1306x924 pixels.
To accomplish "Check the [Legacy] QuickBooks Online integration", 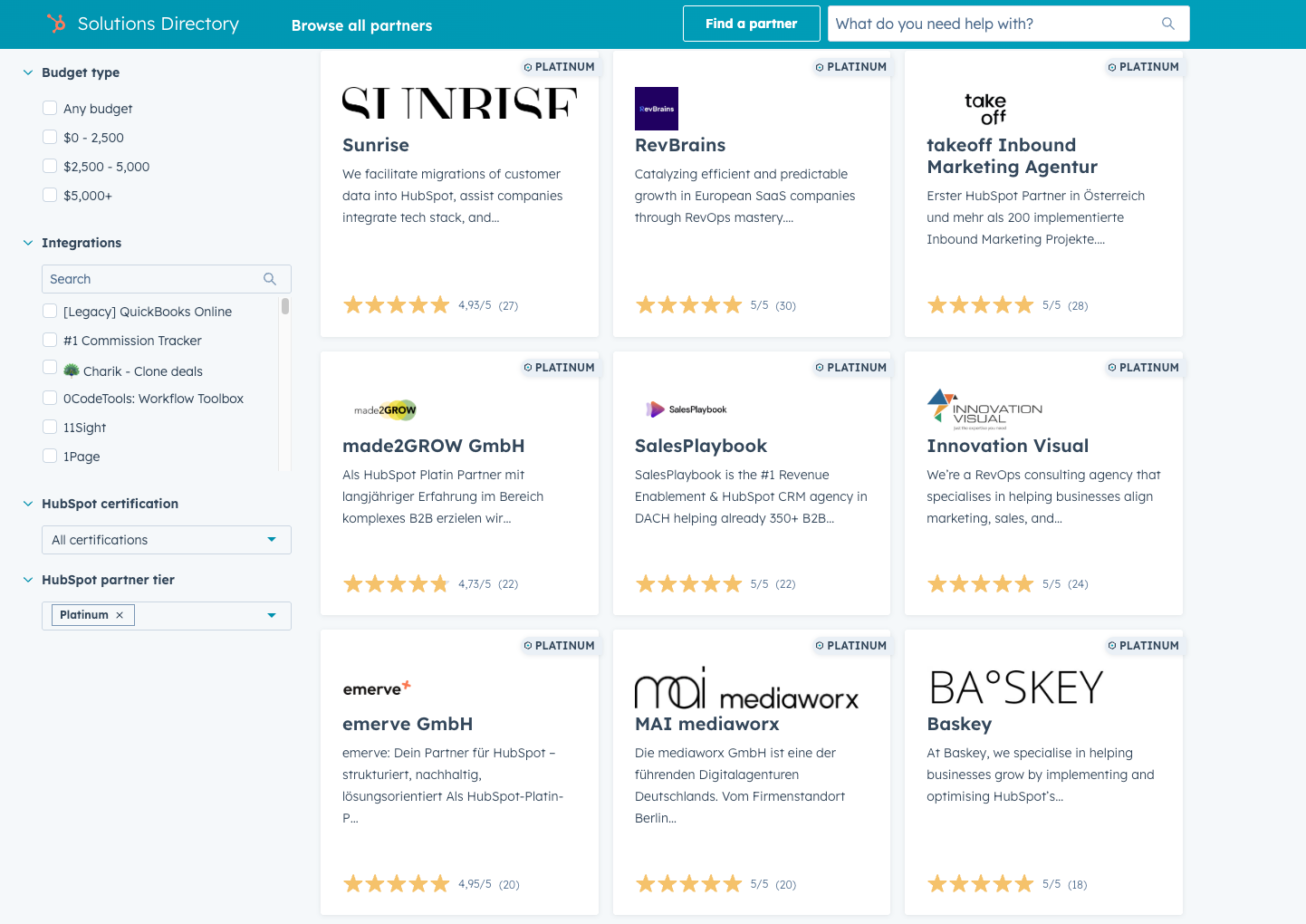I will pos(50,311).
